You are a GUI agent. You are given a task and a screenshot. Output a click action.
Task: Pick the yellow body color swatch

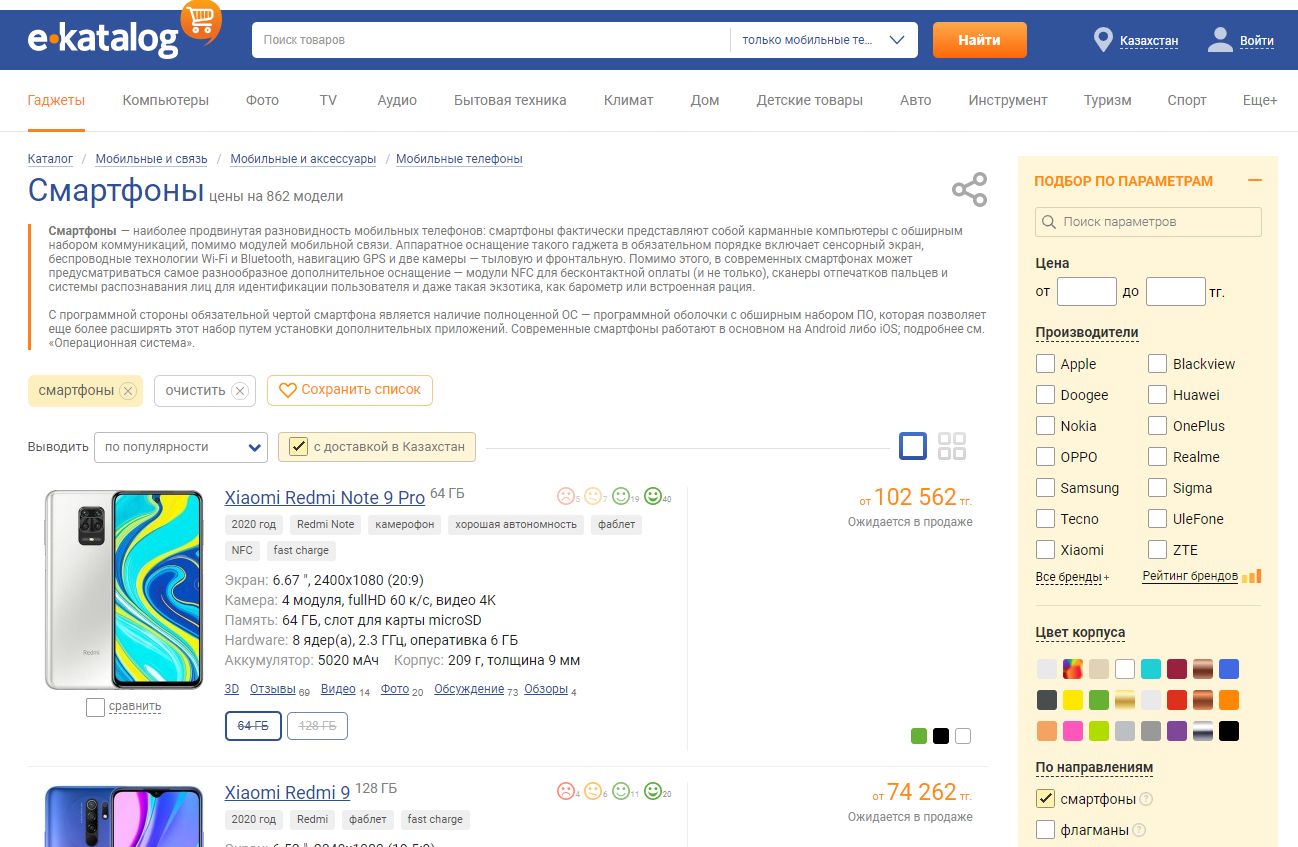1073,700
